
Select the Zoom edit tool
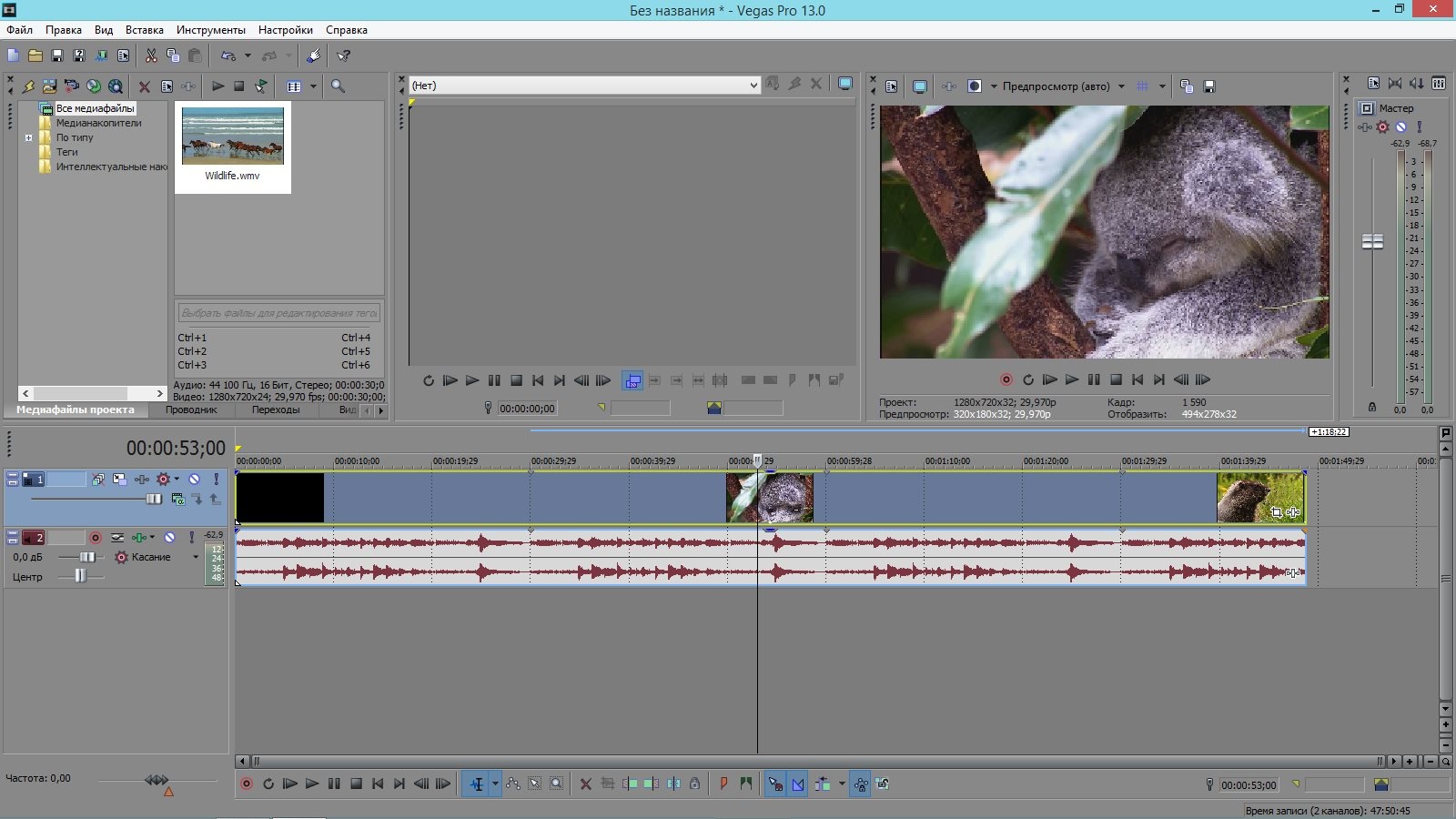click(557, 784)
